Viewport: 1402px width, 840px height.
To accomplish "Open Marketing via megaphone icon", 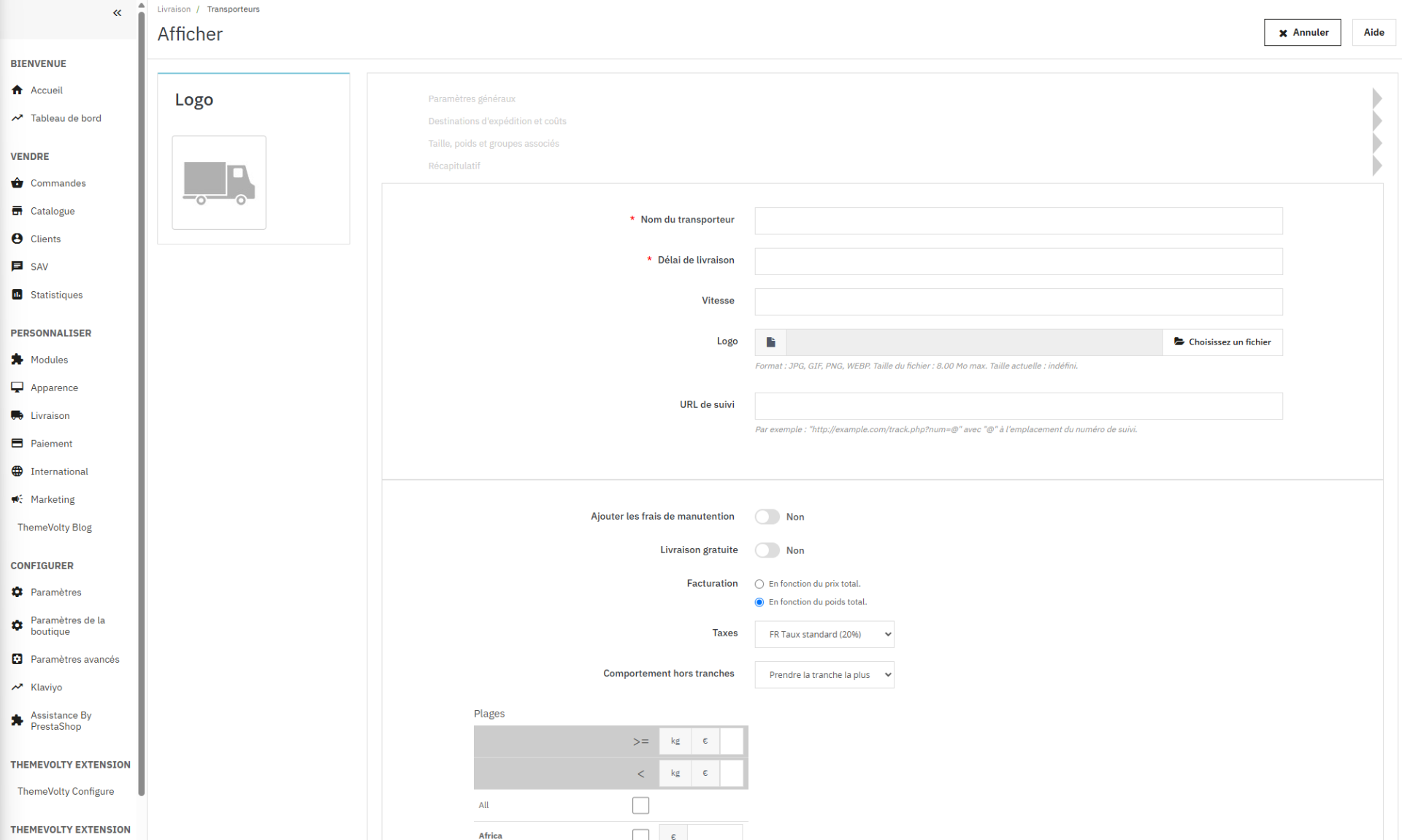I will pos(18,499).
